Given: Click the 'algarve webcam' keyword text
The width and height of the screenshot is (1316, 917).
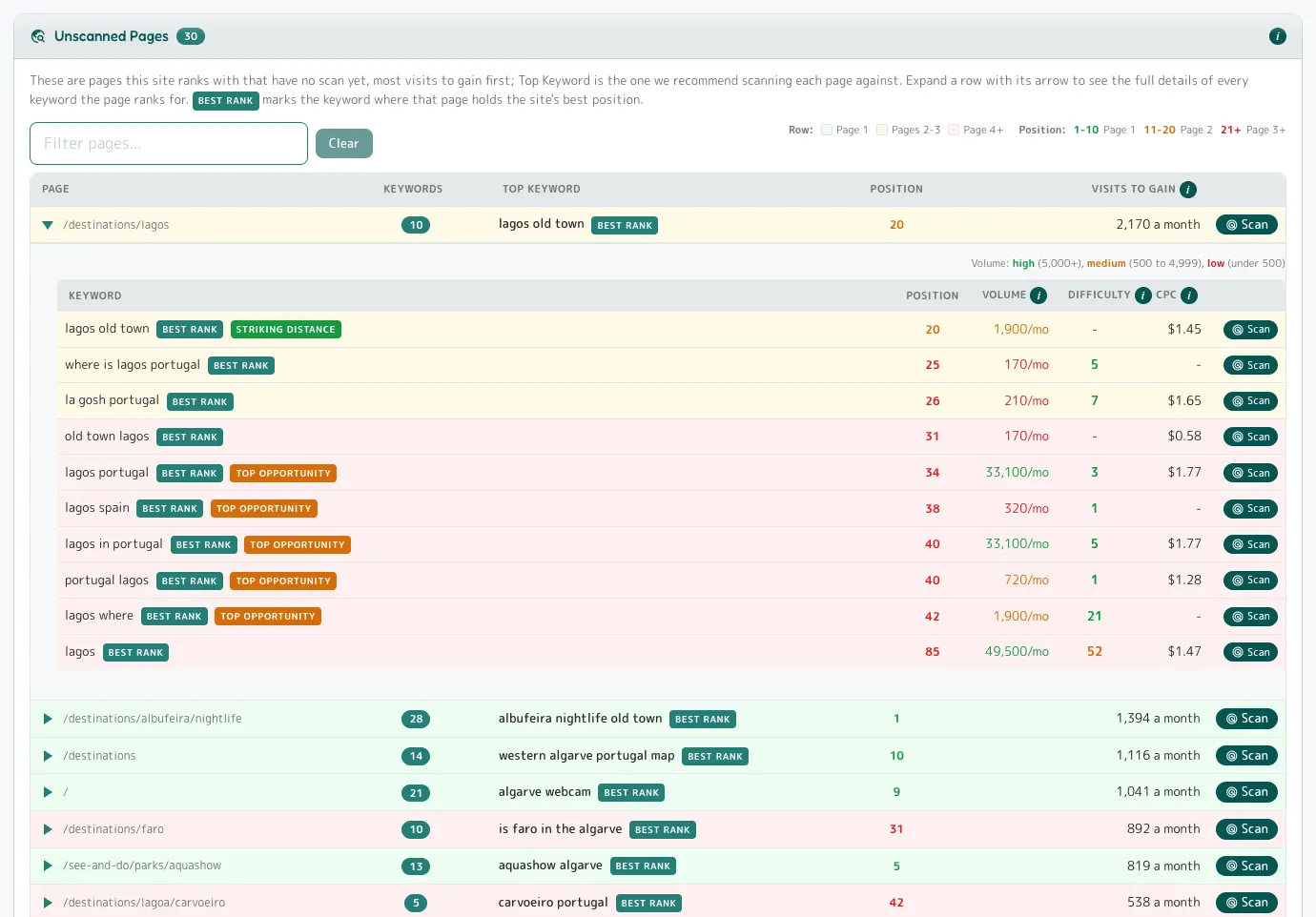Looking at the screenshot, I should 545,792.
